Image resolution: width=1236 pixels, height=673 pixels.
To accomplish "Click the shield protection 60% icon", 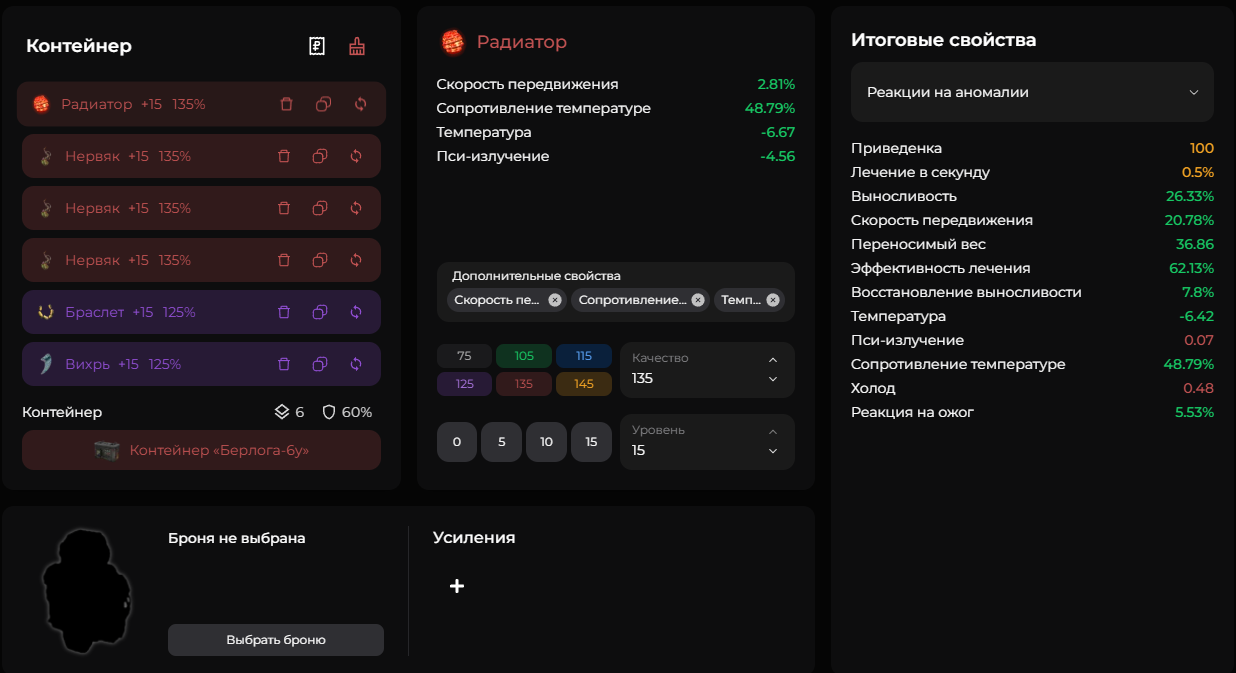I will pyautogui.click(x=328, y=412).
